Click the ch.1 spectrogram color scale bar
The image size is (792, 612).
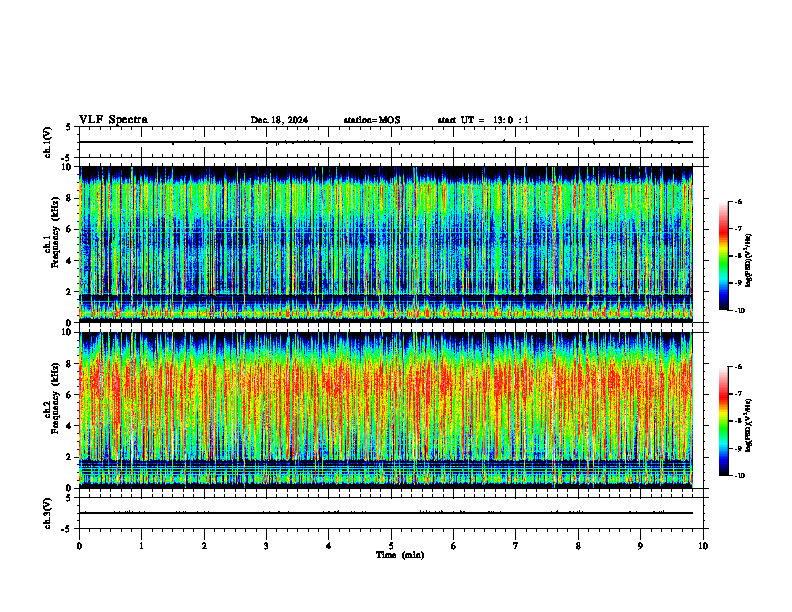723,256
